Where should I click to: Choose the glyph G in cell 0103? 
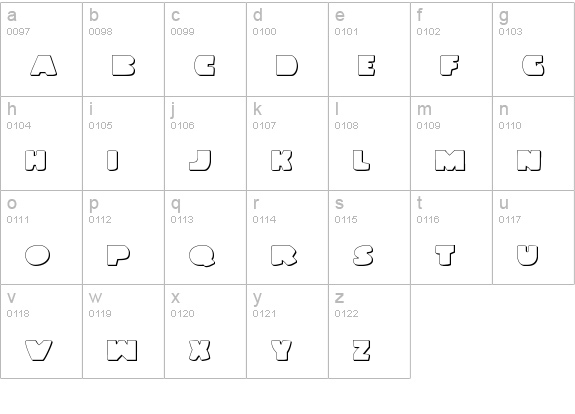tap(533, 66)
